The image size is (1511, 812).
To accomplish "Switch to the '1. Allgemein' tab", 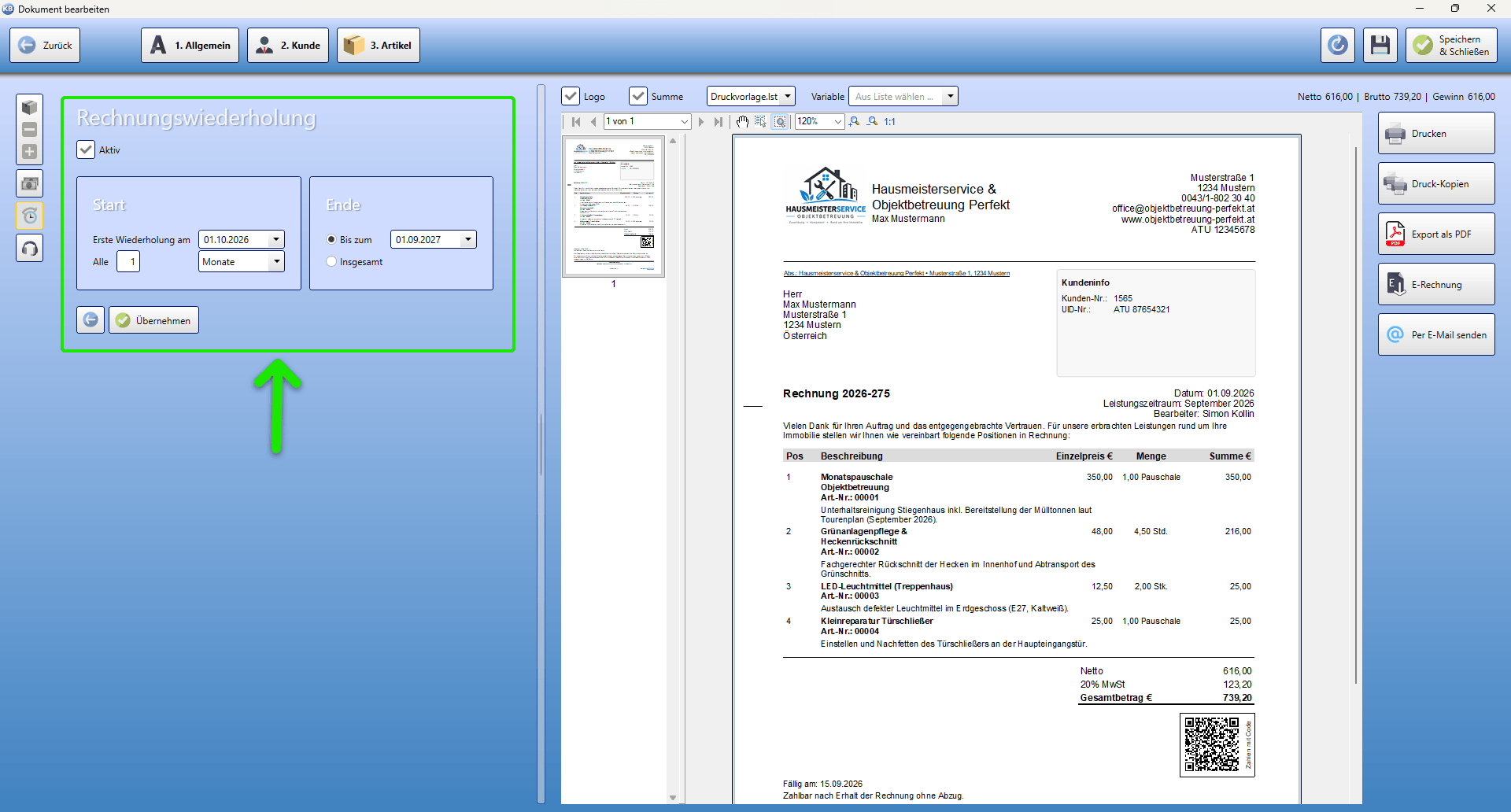I will (x=190, y=45).
